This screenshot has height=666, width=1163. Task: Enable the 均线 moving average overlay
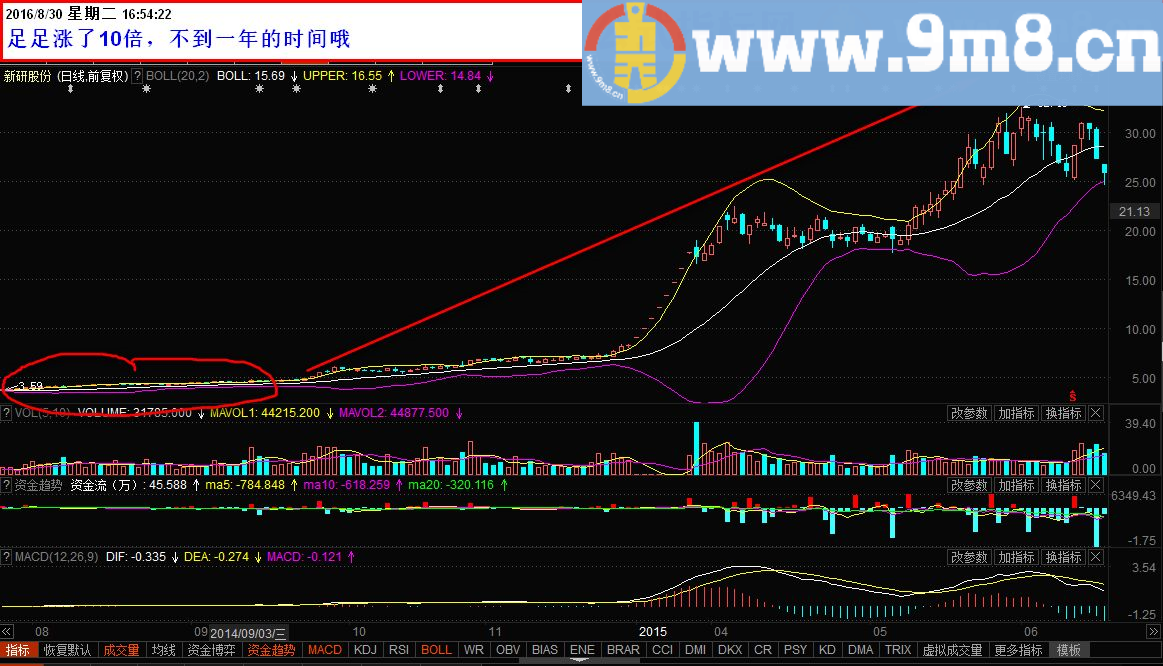162,650
